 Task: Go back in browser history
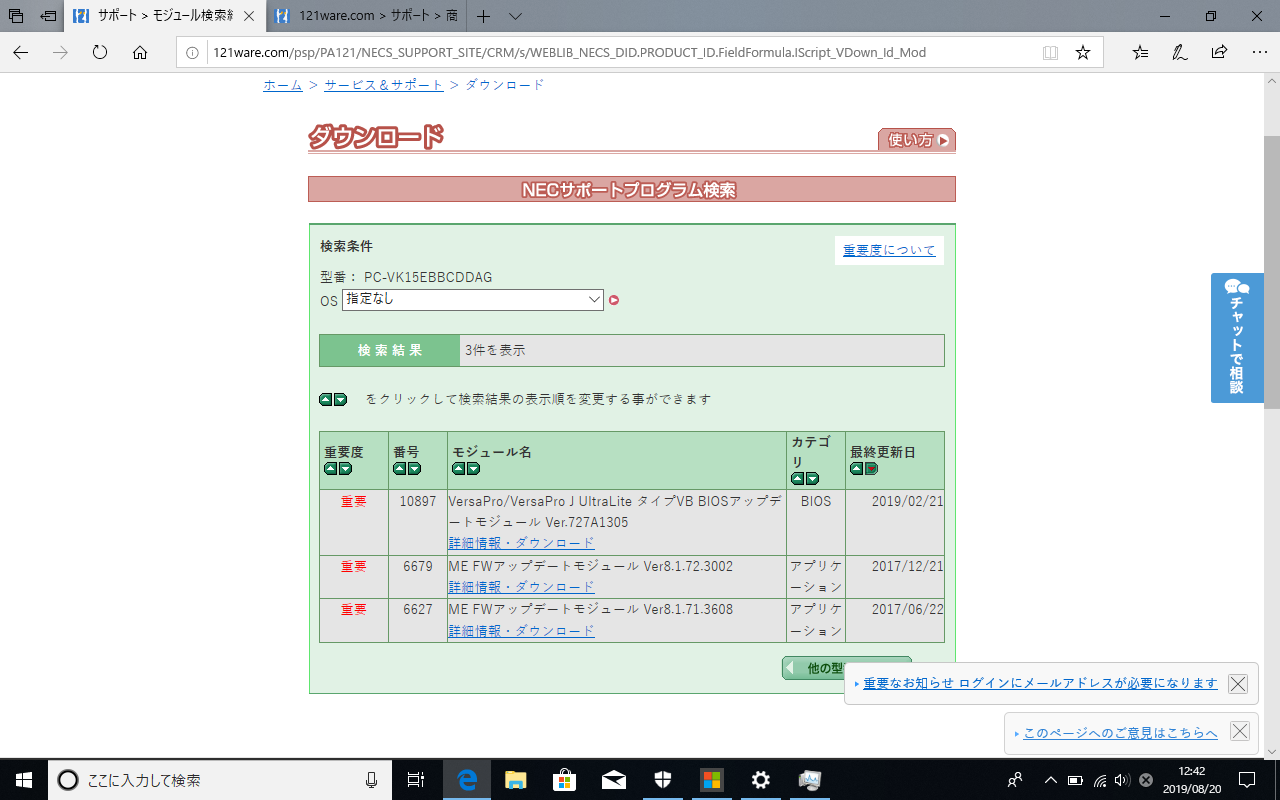pyautogui.click(x=20, y=52)
